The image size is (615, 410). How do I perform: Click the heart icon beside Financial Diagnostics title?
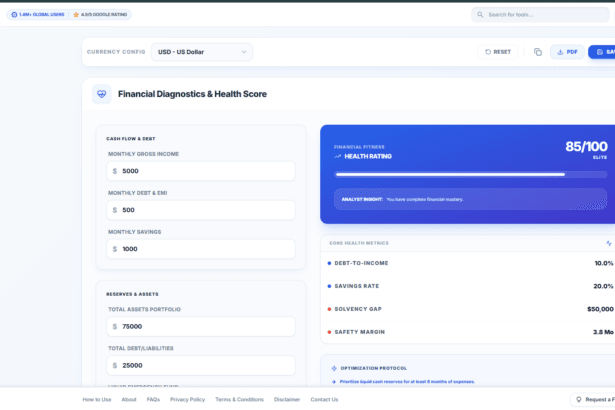(102, 94)
